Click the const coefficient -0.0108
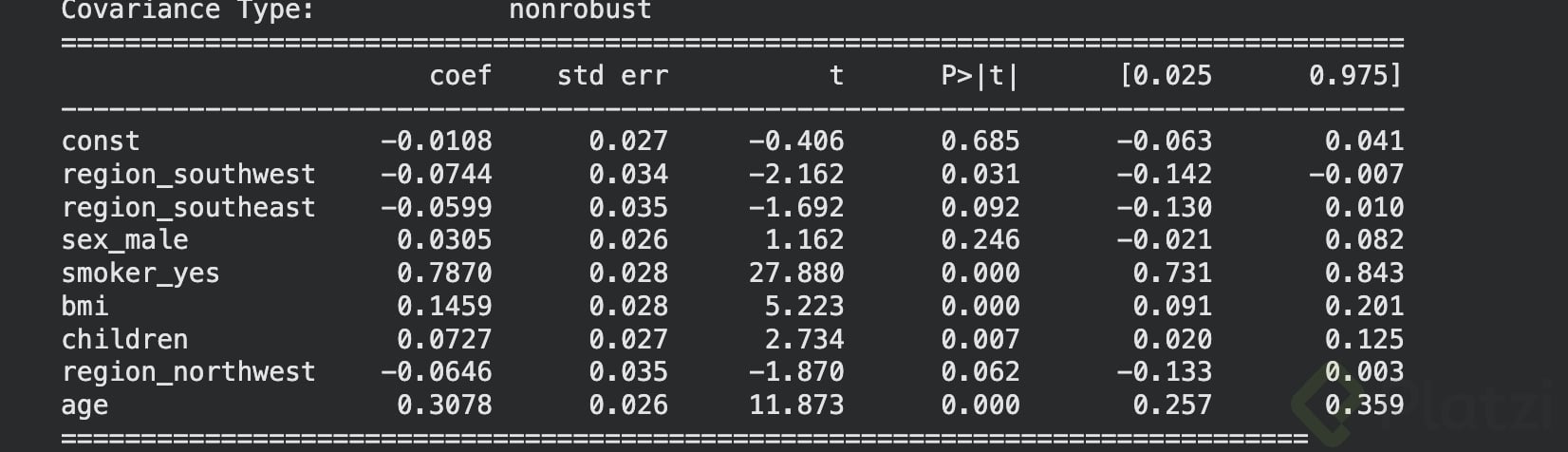The height and width of the screenshot is (452, 1568). (437, 141)
